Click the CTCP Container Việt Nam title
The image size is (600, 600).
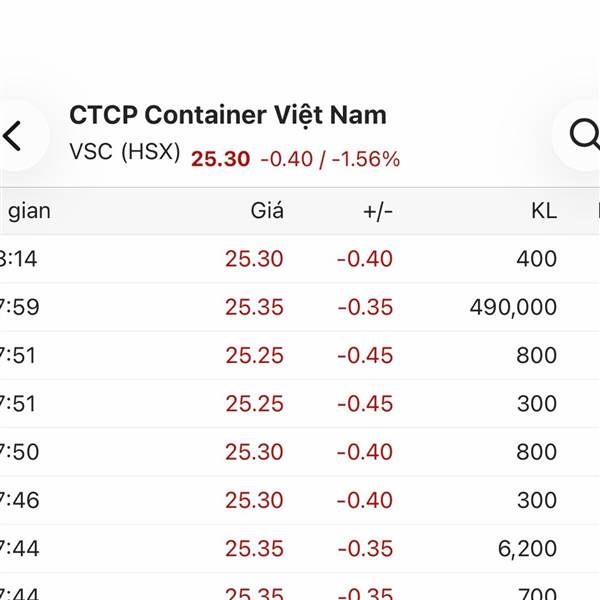point(227,114)
